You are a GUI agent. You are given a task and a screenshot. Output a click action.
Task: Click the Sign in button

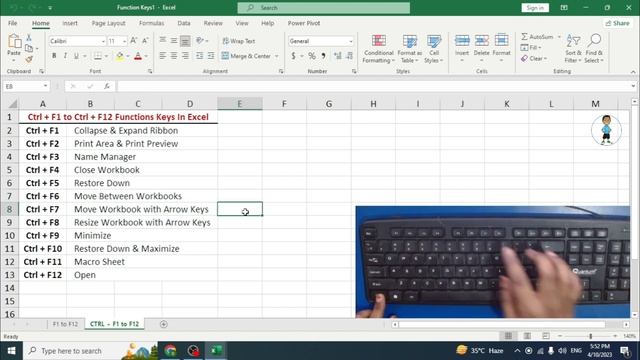point(535,8)
